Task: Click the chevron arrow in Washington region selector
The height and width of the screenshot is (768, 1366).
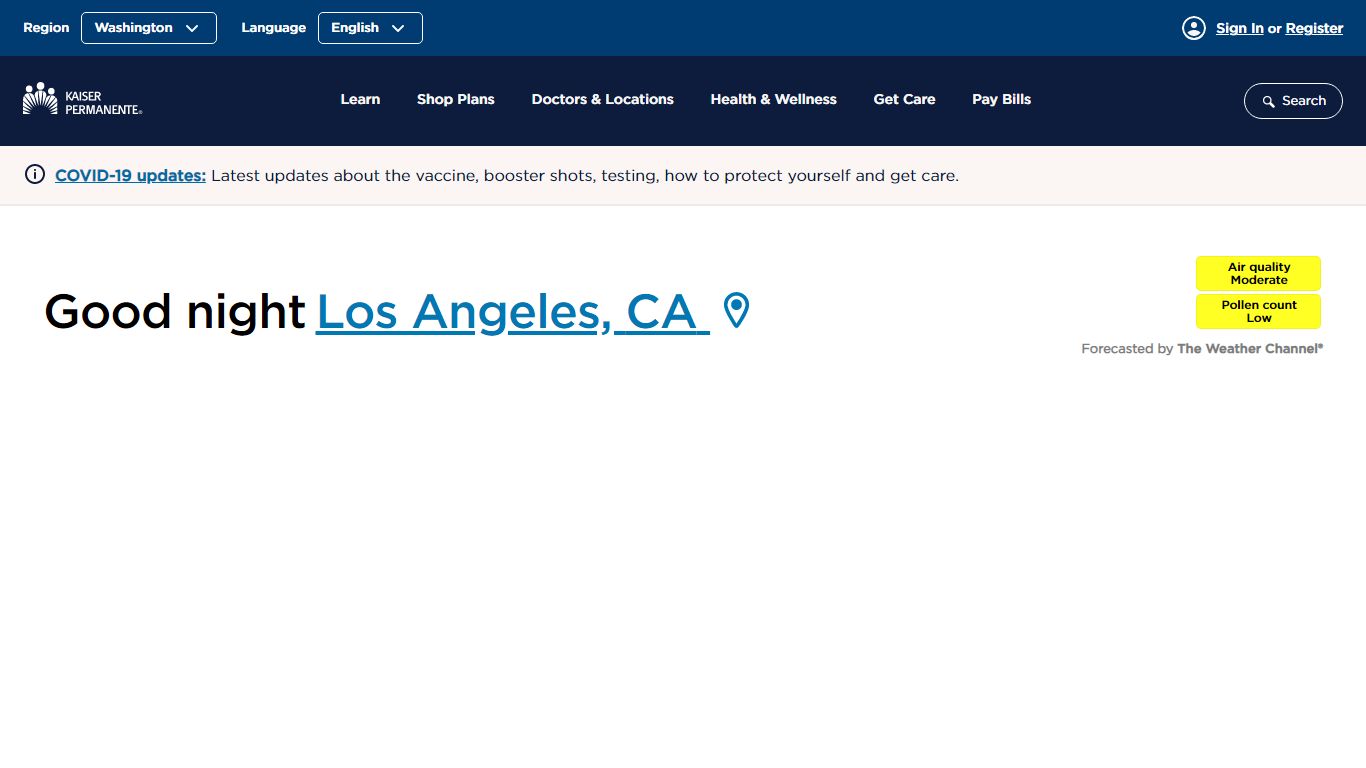Action: 192,28
